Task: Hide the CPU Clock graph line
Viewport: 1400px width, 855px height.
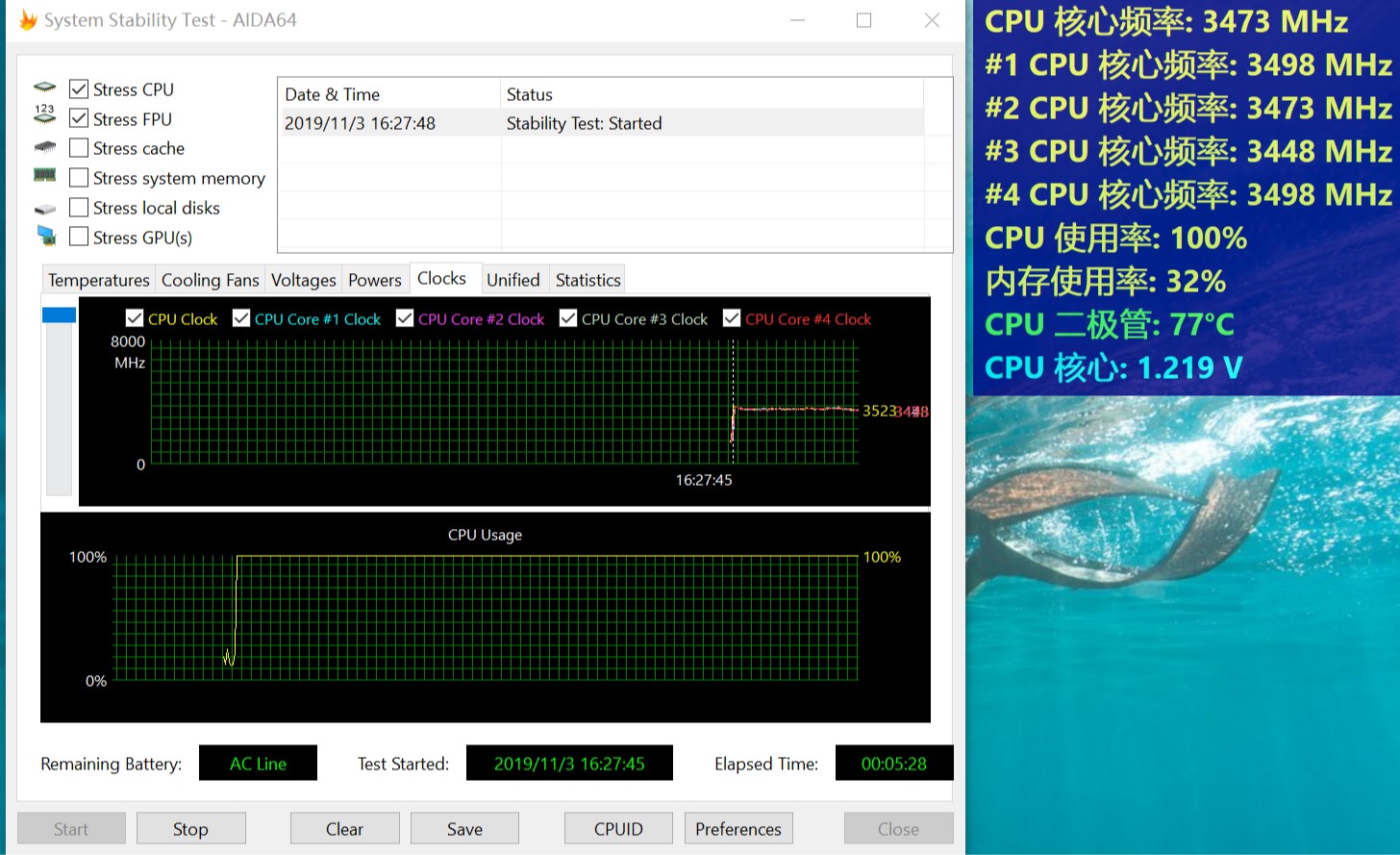Action: (135, 318)
